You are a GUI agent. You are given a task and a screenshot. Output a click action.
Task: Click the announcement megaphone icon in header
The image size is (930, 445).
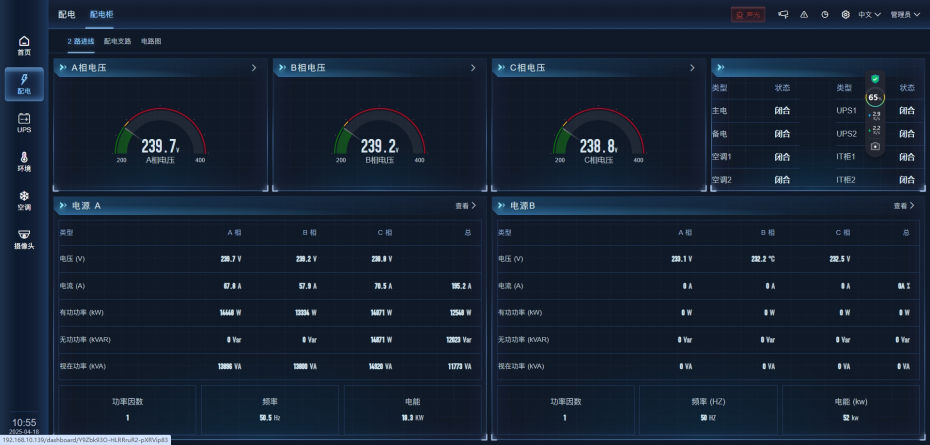pyautogui.click(x=783, y=15)
